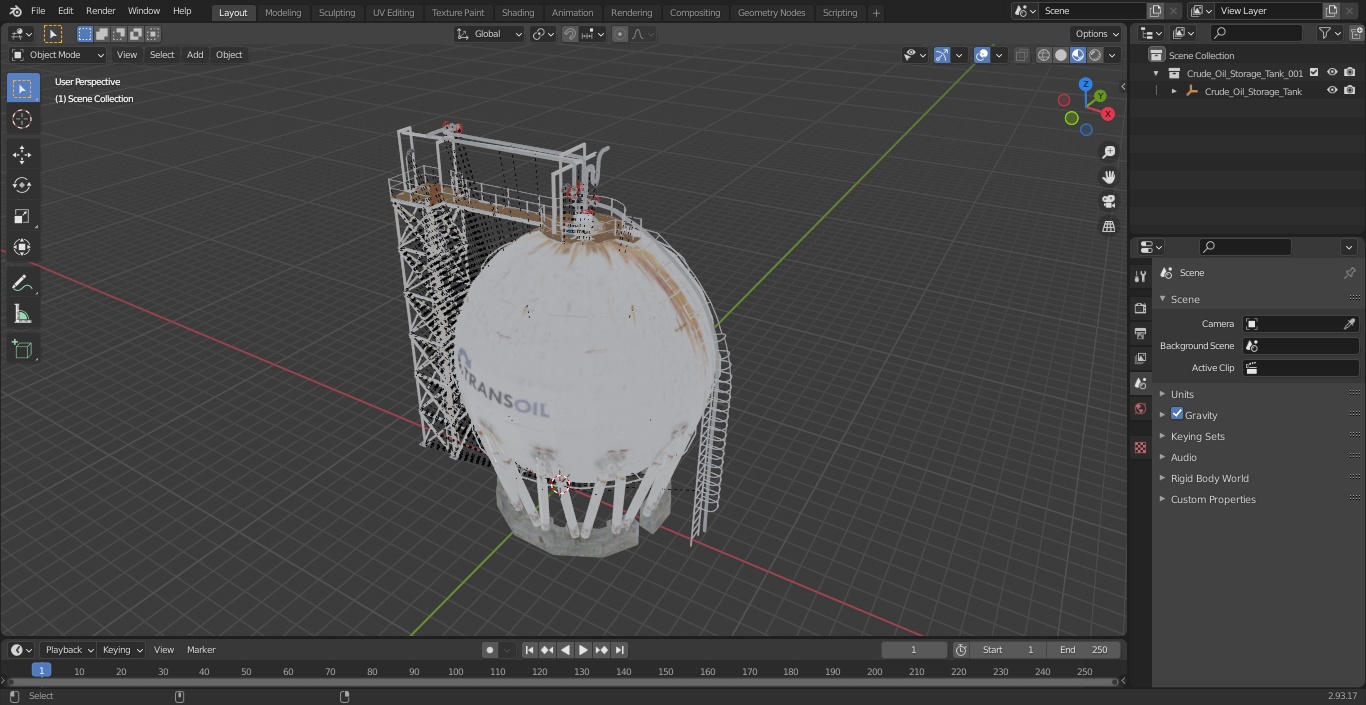1366x705 pixels.
Task: Switch to the Modeling workspace tab
Action: 283,13
